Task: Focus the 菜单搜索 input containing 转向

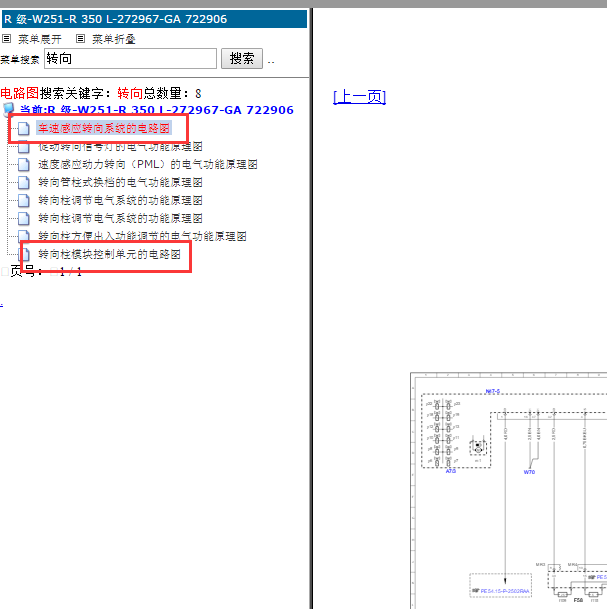Action: pyautogui.click(x=130, y=59)
